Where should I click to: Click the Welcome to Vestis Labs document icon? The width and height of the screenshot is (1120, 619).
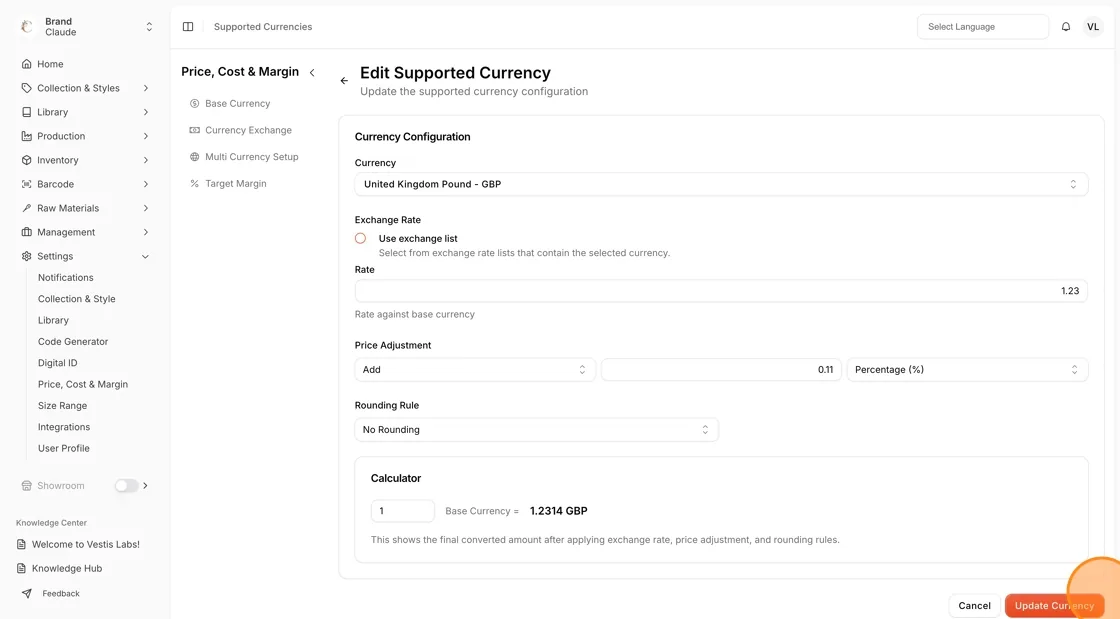[x=21, y=544]
